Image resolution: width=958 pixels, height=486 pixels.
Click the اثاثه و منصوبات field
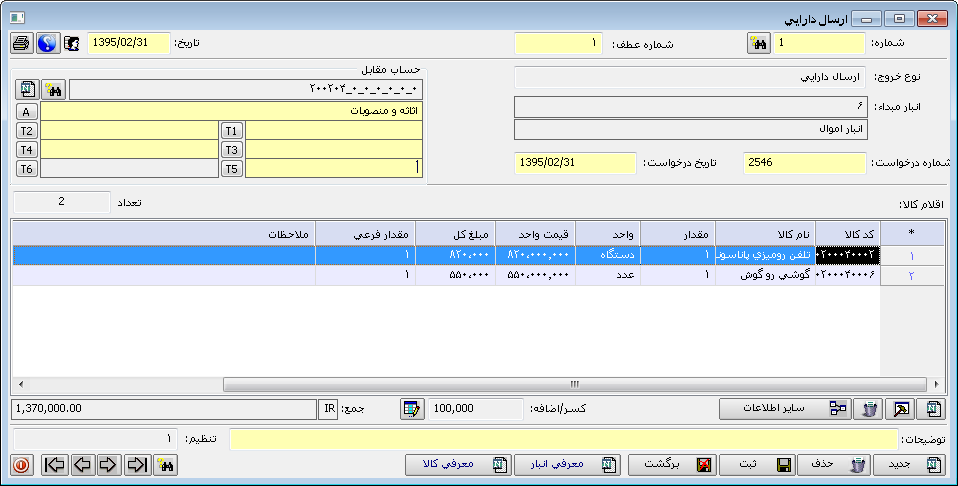coord(232,111)
